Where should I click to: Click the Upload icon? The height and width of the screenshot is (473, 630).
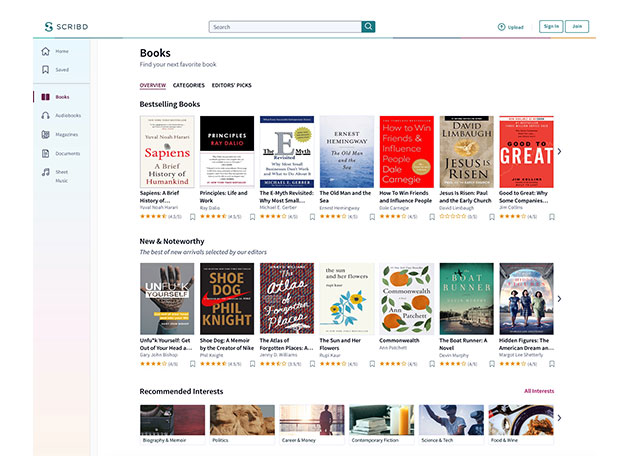pyautogui.click(x=501, y=27)
